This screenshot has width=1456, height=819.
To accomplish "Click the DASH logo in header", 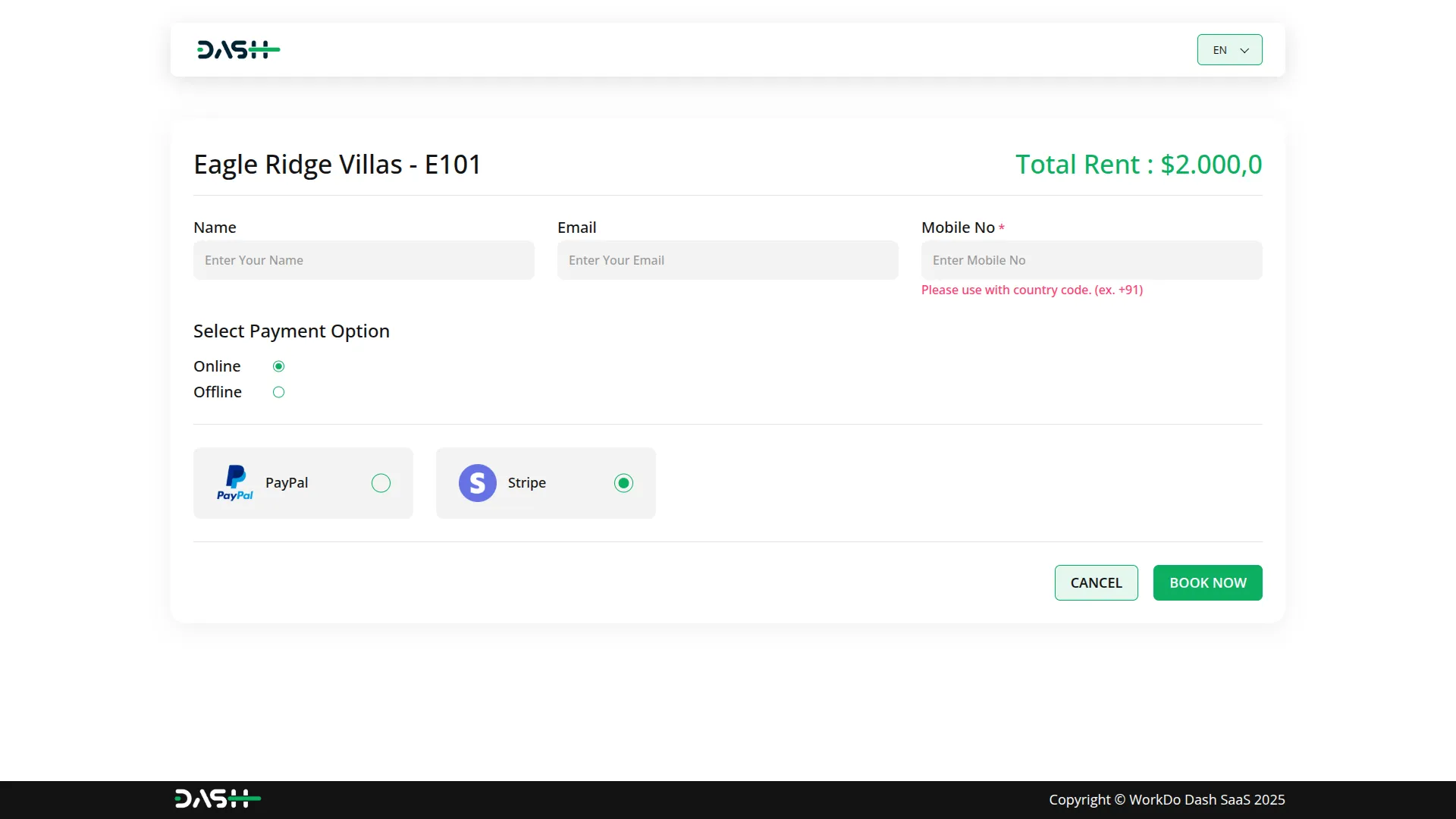I will 238,50.
